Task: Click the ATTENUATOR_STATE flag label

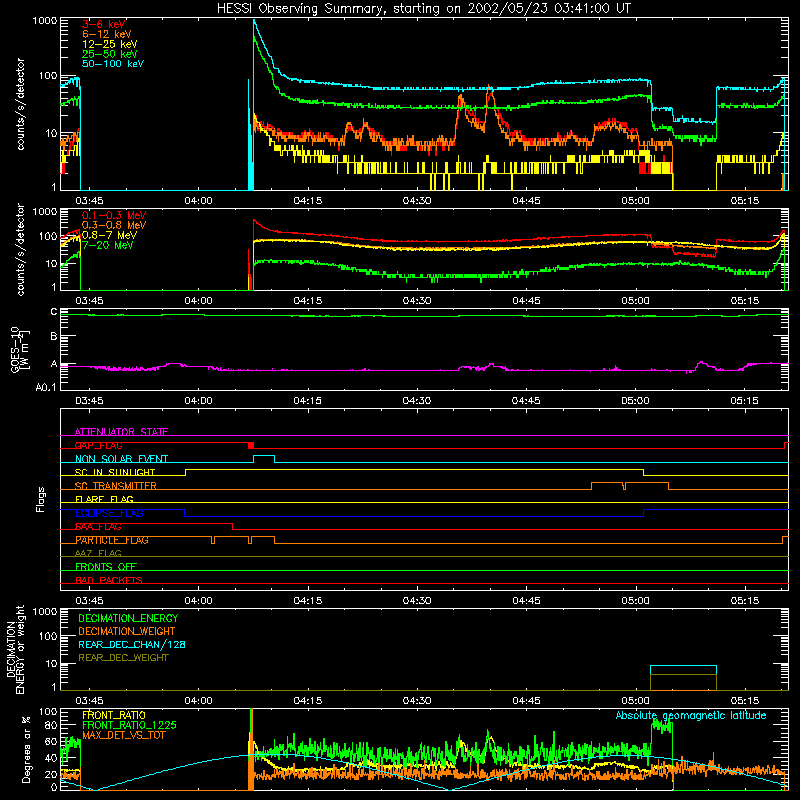Action: point(121,432)
